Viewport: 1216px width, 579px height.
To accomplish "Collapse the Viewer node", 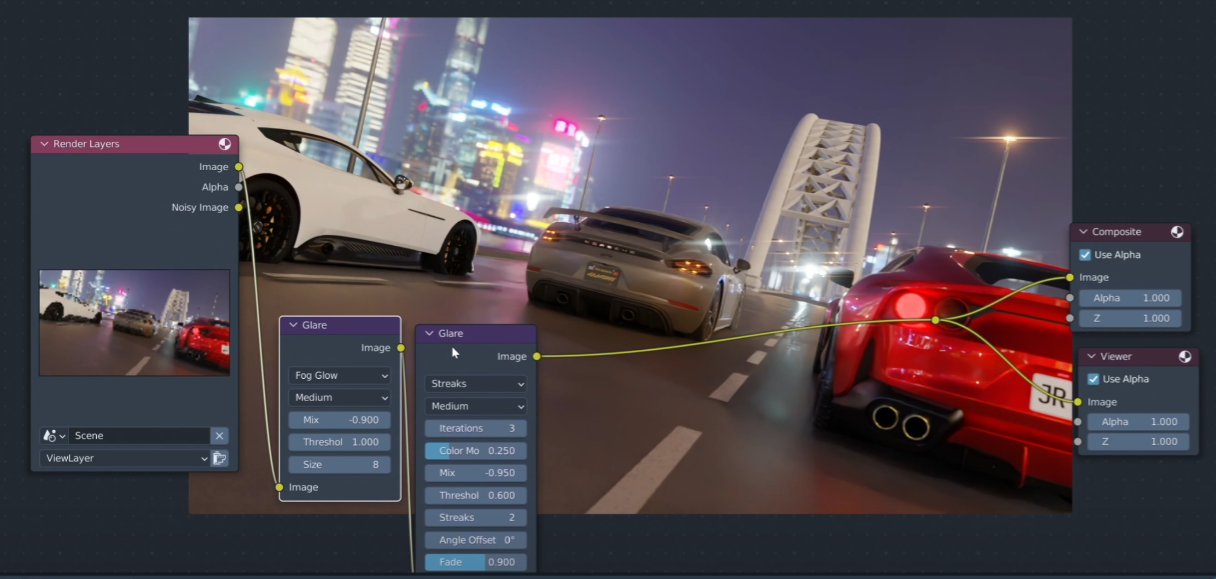I will coord(1091,356).
